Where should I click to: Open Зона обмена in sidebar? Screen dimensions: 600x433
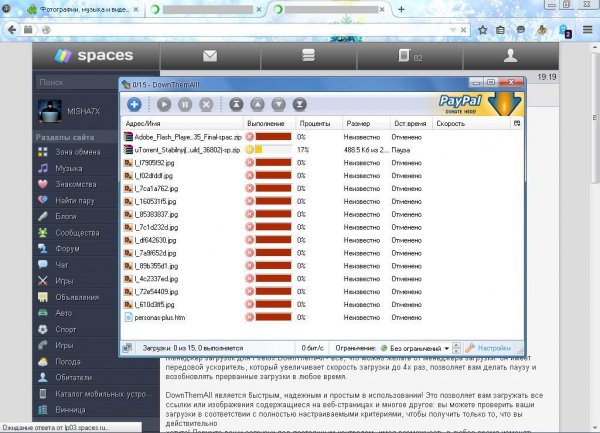(x=76, y=152)
